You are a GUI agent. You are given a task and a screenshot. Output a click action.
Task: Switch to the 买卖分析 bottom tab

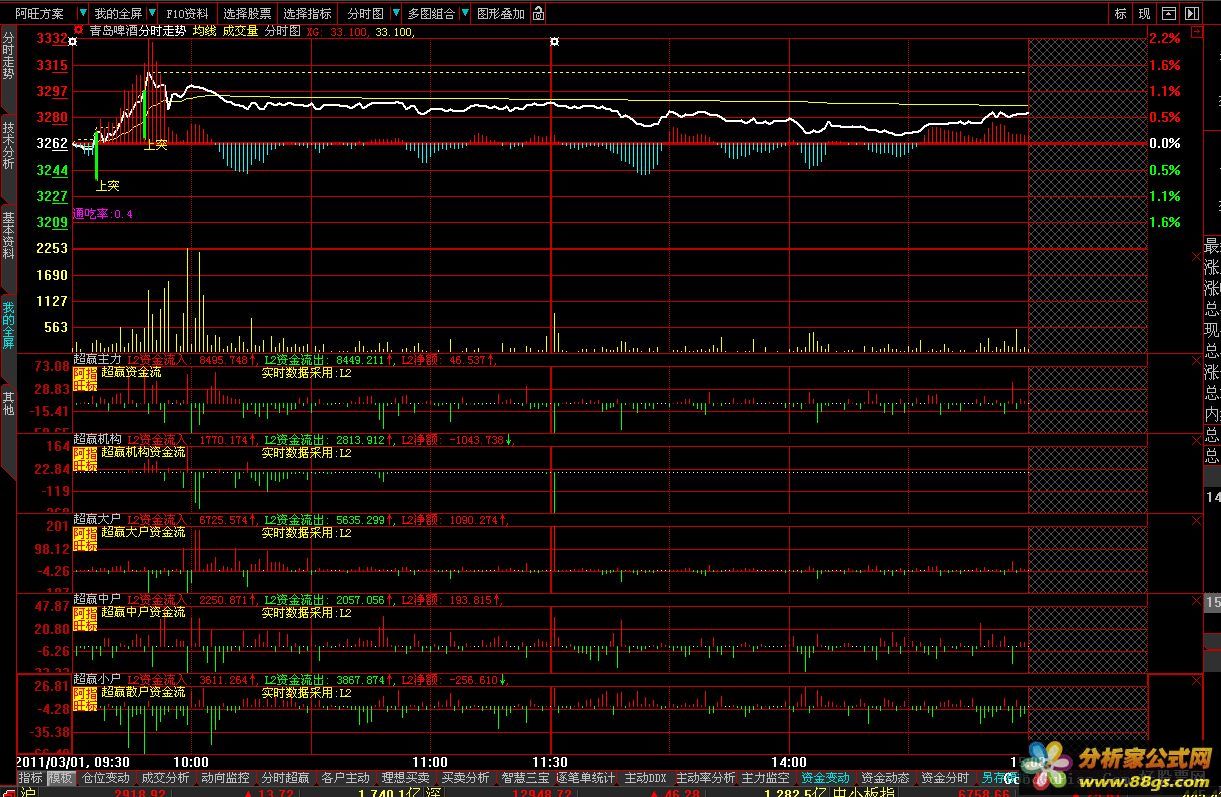click(465, 777)
